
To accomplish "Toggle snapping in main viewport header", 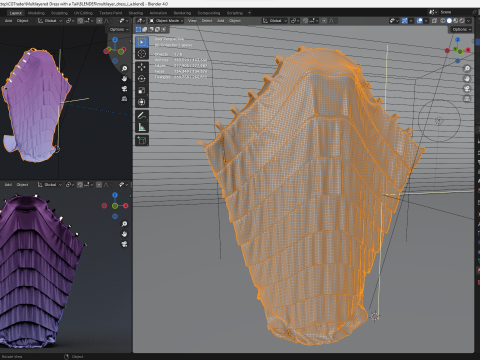I will click(305, 21).
